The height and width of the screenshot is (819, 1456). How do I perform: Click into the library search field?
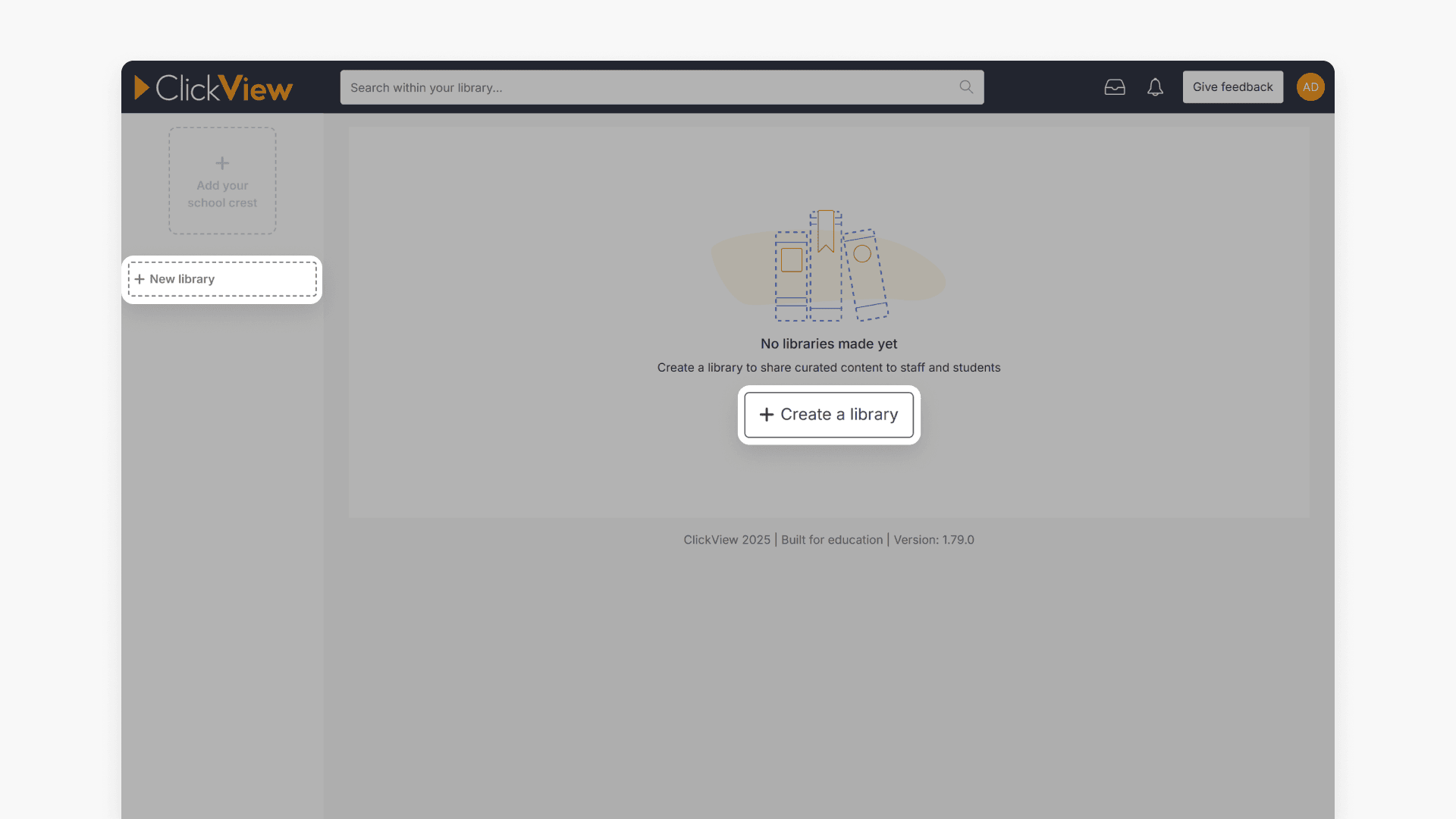(x=661, y=86)
